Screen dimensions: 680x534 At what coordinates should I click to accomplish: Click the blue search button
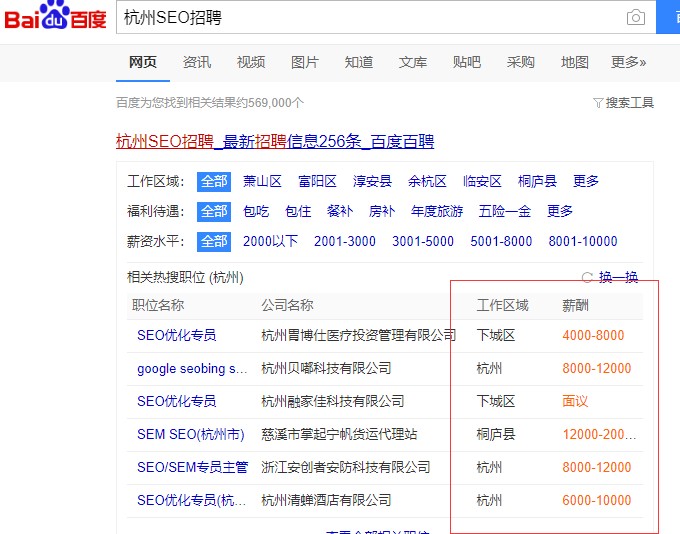(668, 17)
